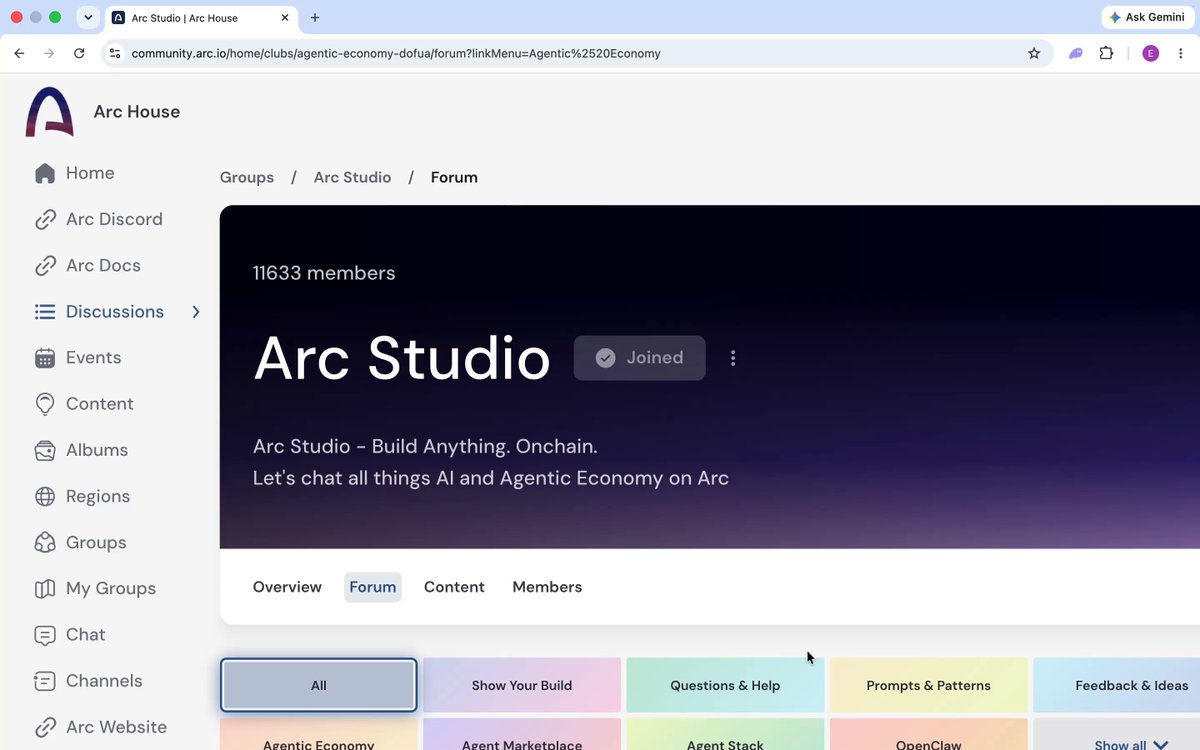Open the Arc Studio three-dot options menu

[x=733, y=358]
